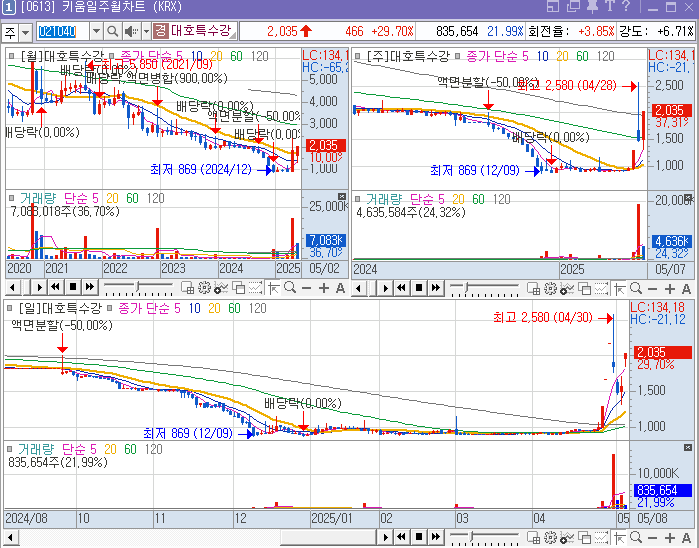Stop monthly chart replay
Viewport: 699px width, 548px height.
pyautogui.click(x=73, y=288)
